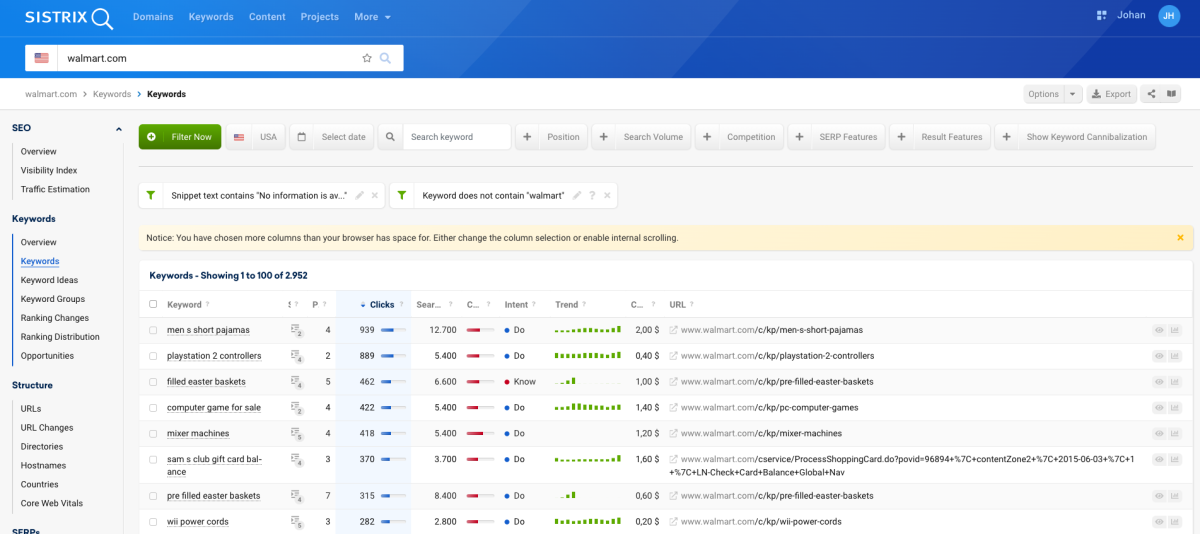This screenshot has height=534, width=1200.
Task: Open the JH user avatar
Action: [x=1169, y=15]
